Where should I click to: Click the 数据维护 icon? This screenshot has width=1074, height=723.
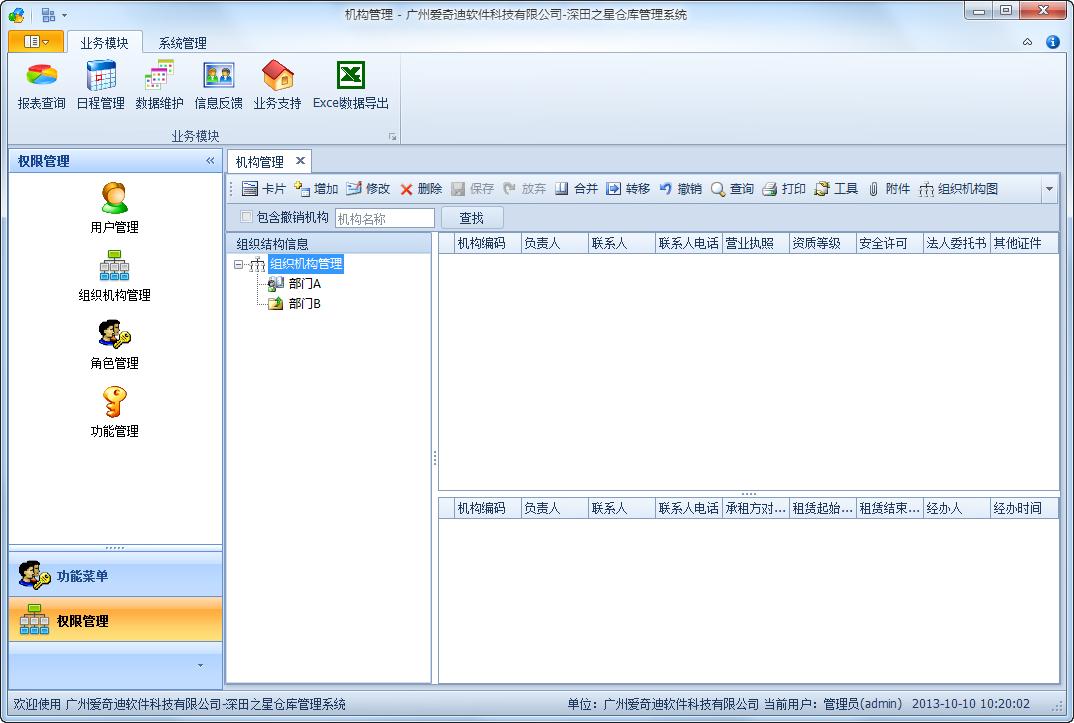[x=158, y=85]
